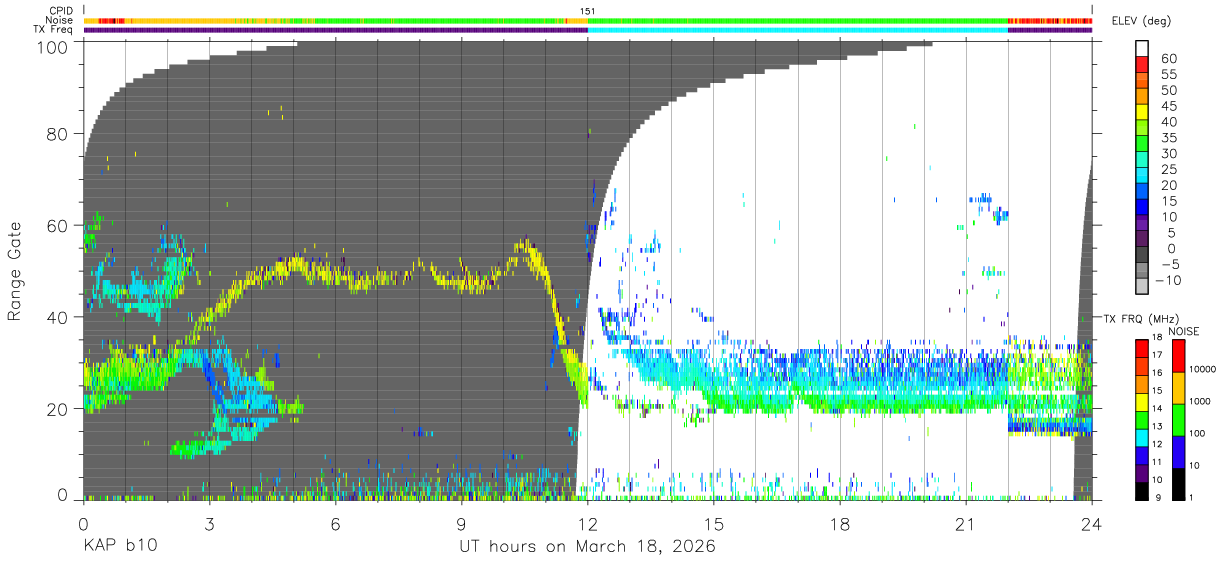This screenshot has height=567, width=1228.
Task: Click the white swatch atop the ELEV colorbar
Action: pos(1142,50)
